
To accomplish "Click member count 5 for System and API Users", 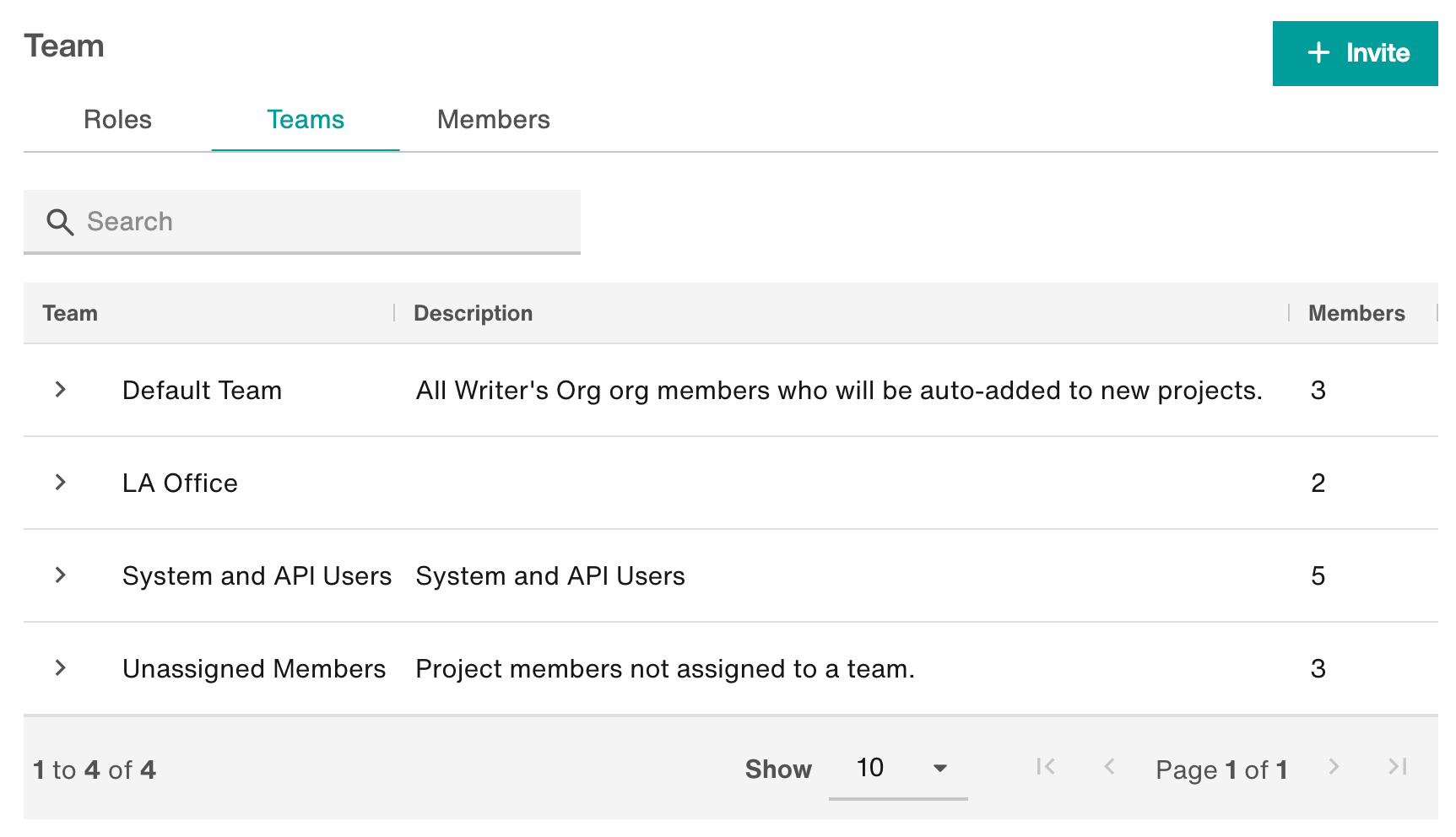I will coord(1318,576).
